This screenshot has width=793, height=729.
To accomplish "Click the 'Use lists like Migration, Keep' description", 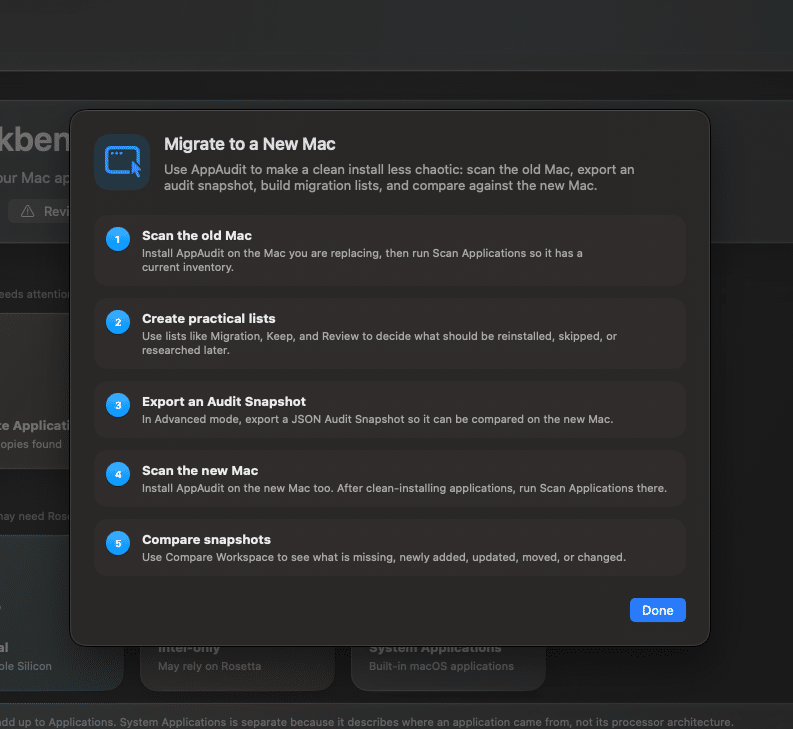I will [x=379, y=343].
